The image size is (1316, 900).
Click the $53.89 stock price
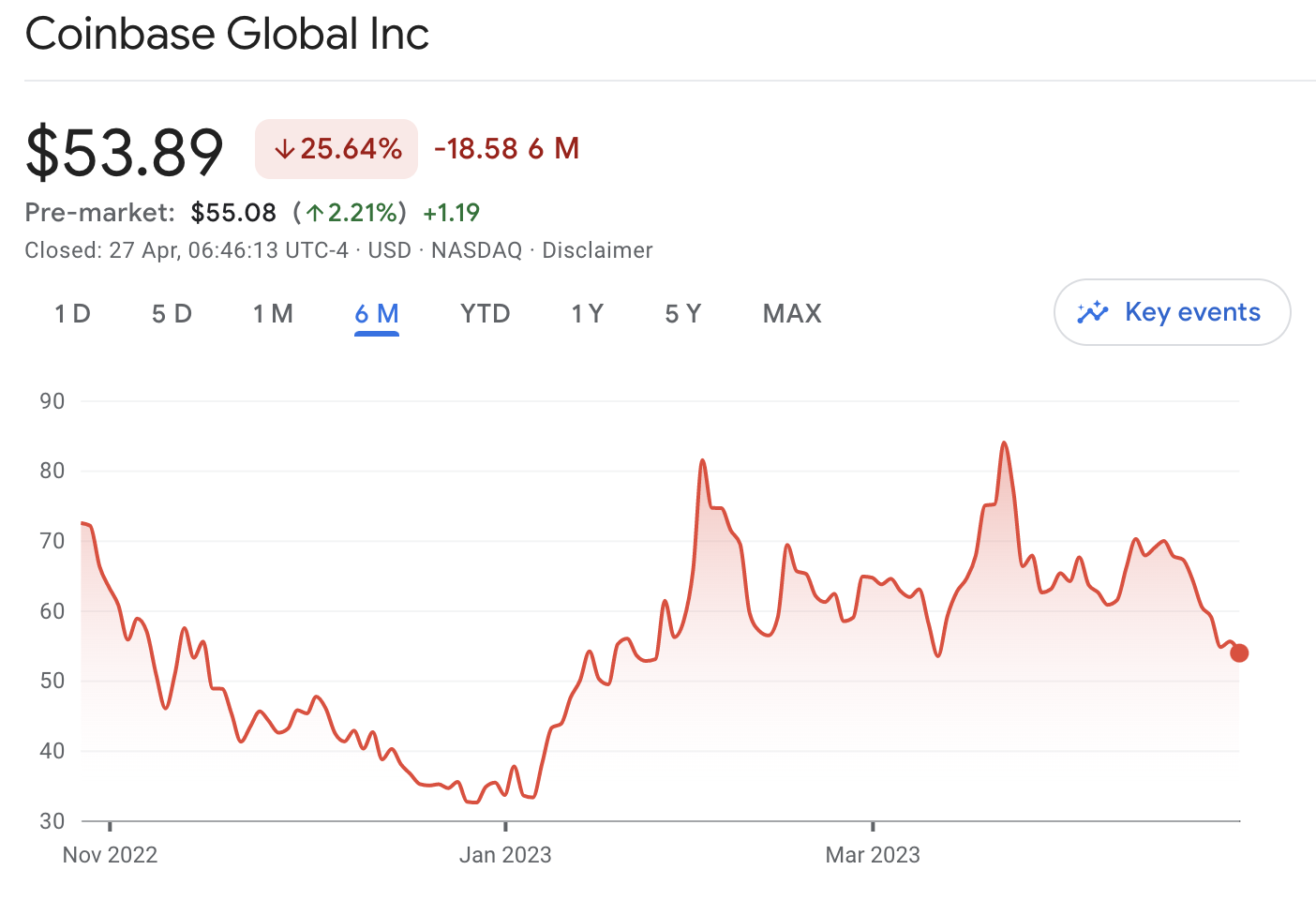pos(125,151)
